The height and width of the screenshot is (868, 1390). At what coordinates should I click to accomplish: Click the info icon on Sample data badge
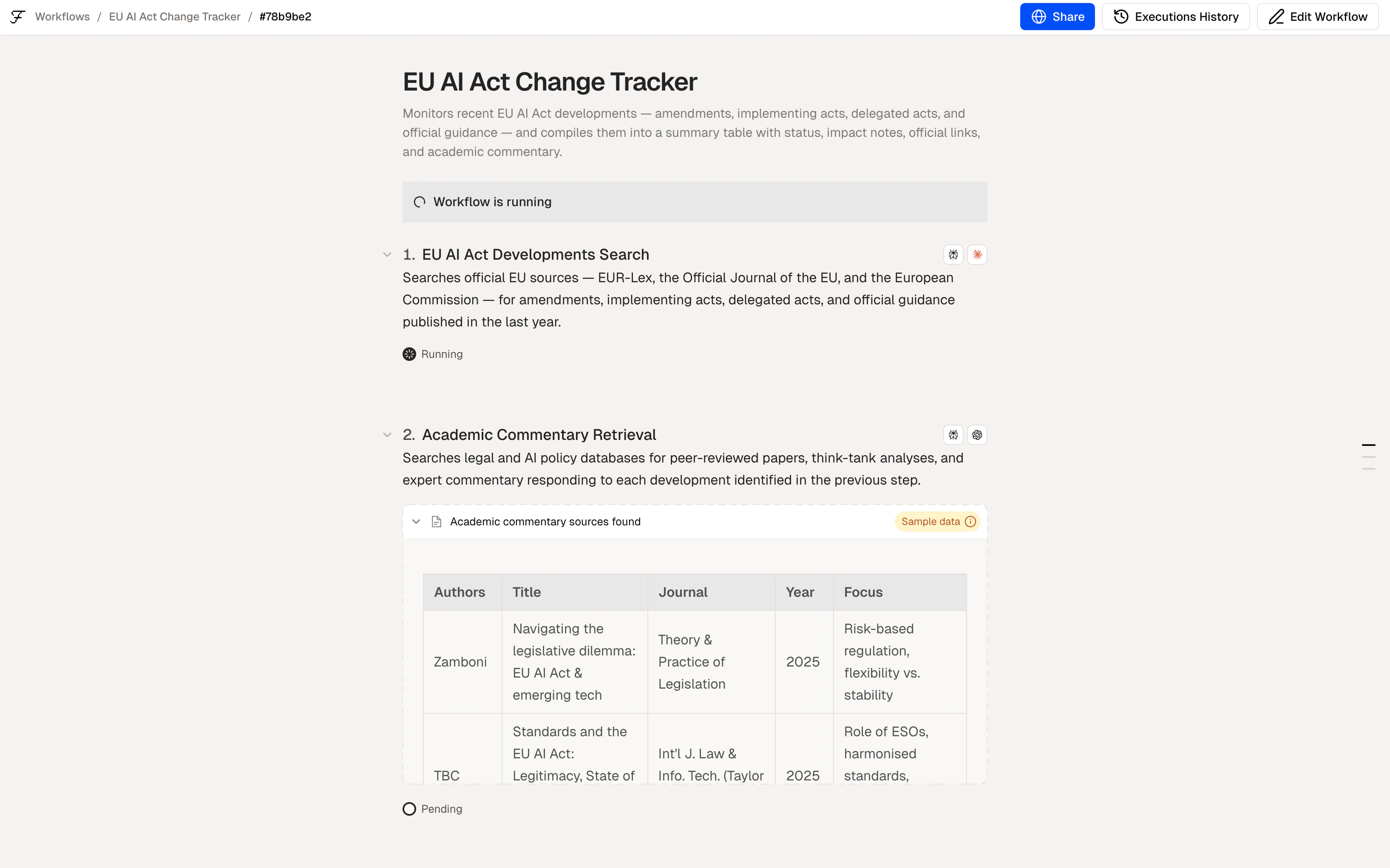[970, 521]
